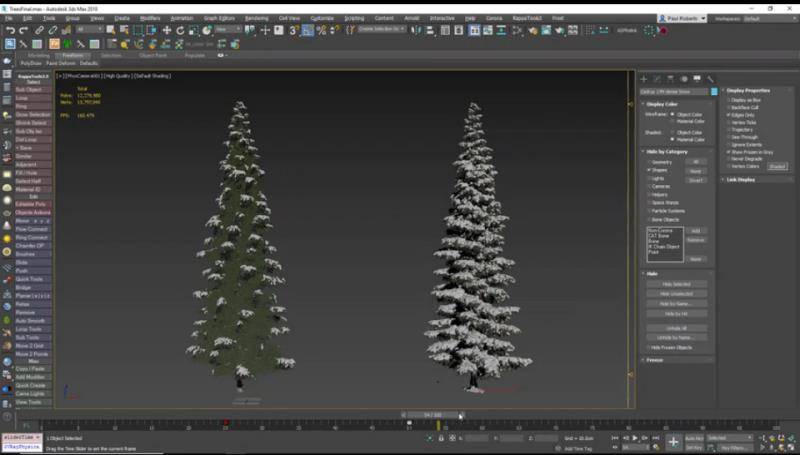Open the Create tab plus icon
This screenshot has height=455, width=800.
pyautogui.click(x=645, y=79)
